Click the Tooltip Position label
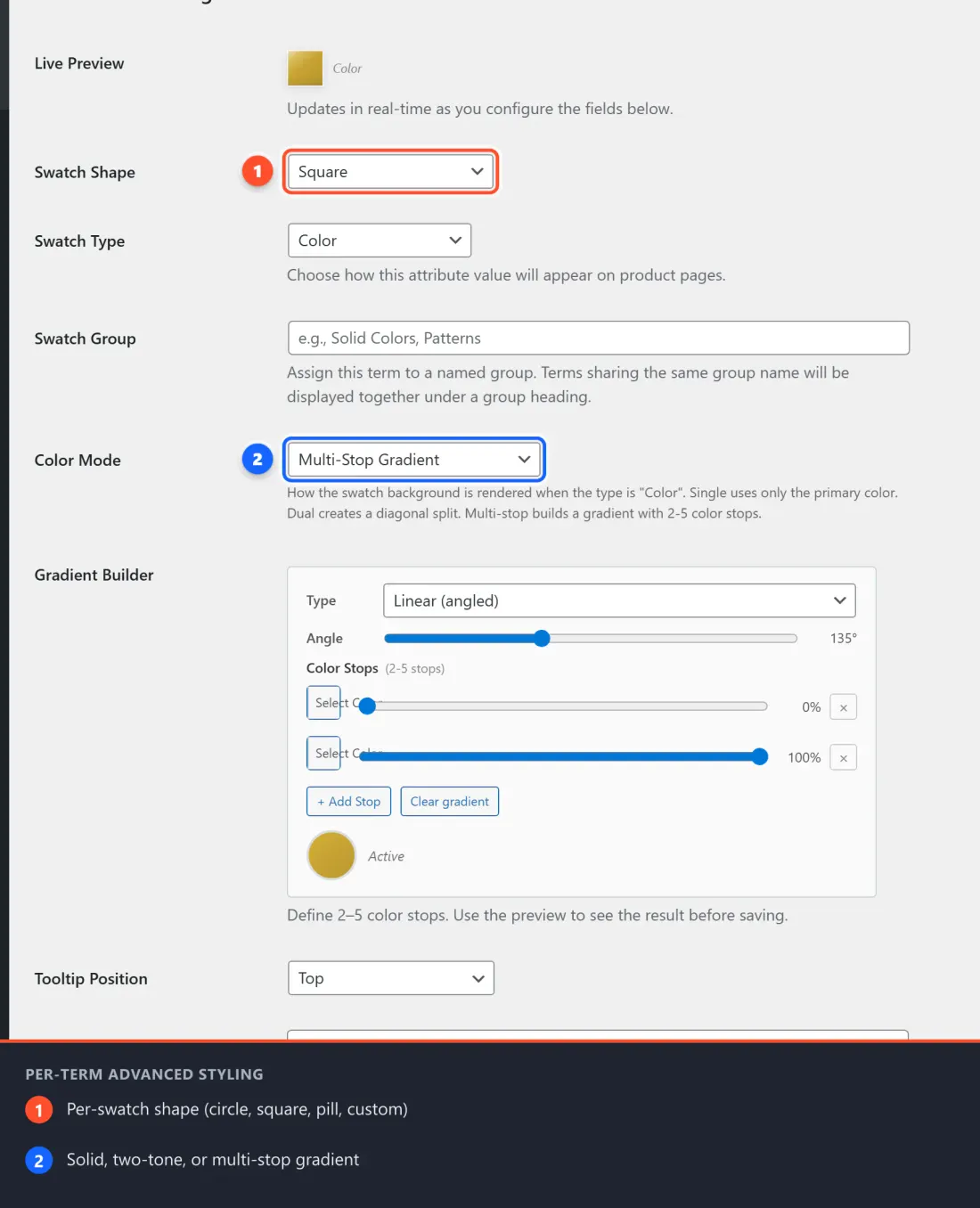 91,979
